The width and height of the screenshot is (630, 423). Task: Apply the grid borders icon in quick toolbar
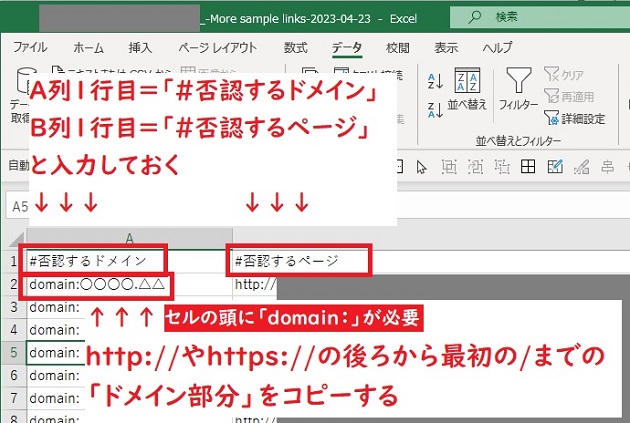point(528,166)
